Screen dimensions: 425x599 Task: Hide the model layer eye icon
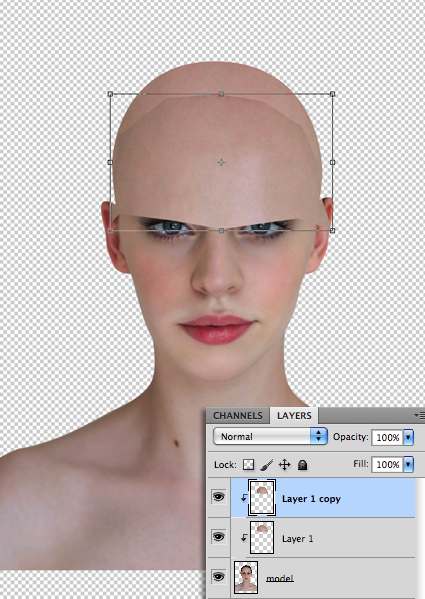[x=218, y=576]
